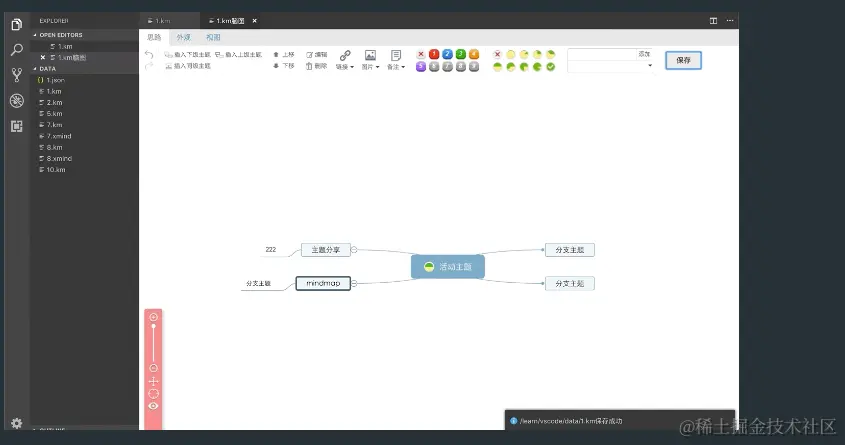Open the Extensions view in activity bar
Screen dimensions: 845x445
[x=17, y=126]
